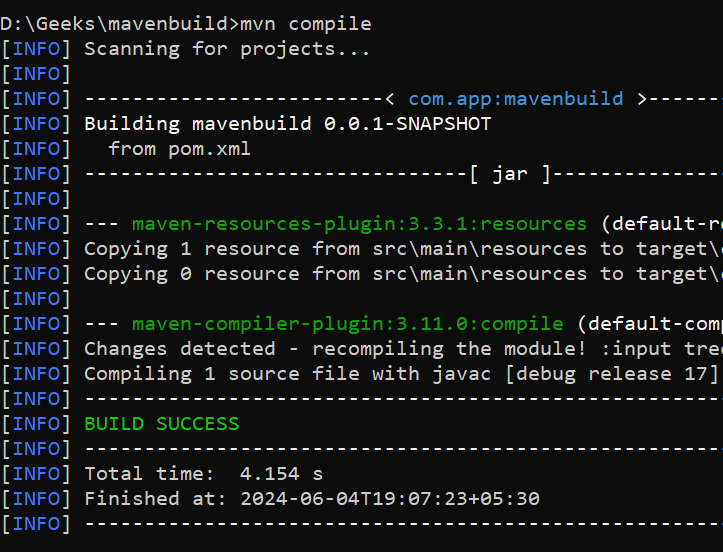
Task: Click 'Building mavenbuild 0.0.1-SNAPSHOT' line
Action: [288, 124]
